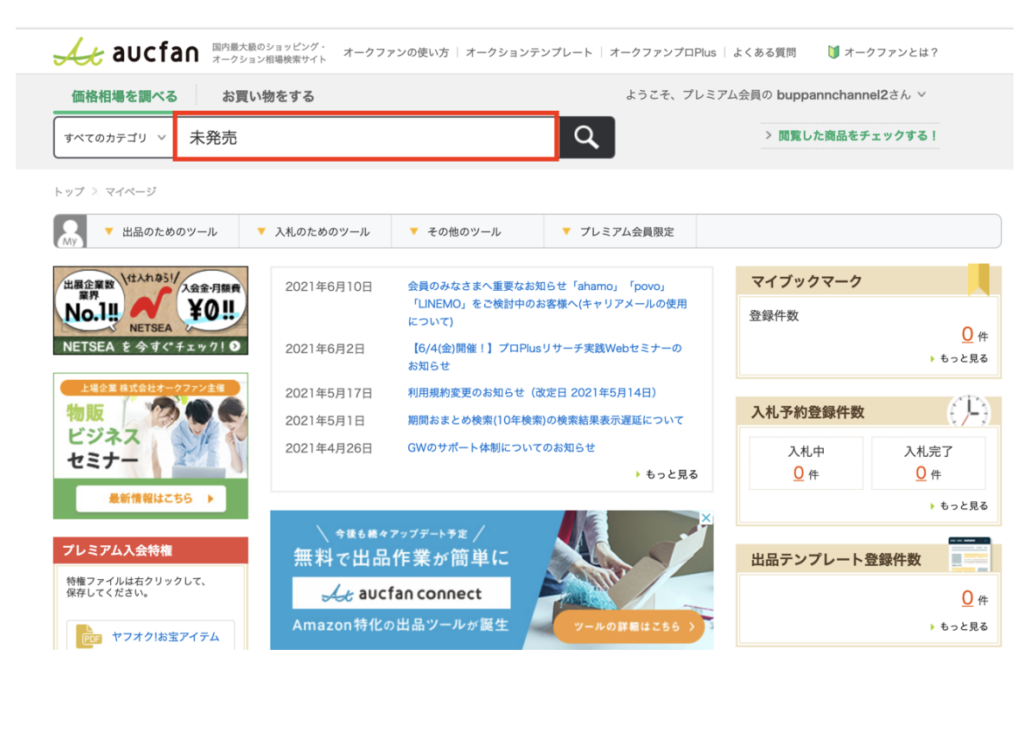Click the green beginner mark icon
The height and width of the screenshot is (732, 1024).
[x=833, y=52]
